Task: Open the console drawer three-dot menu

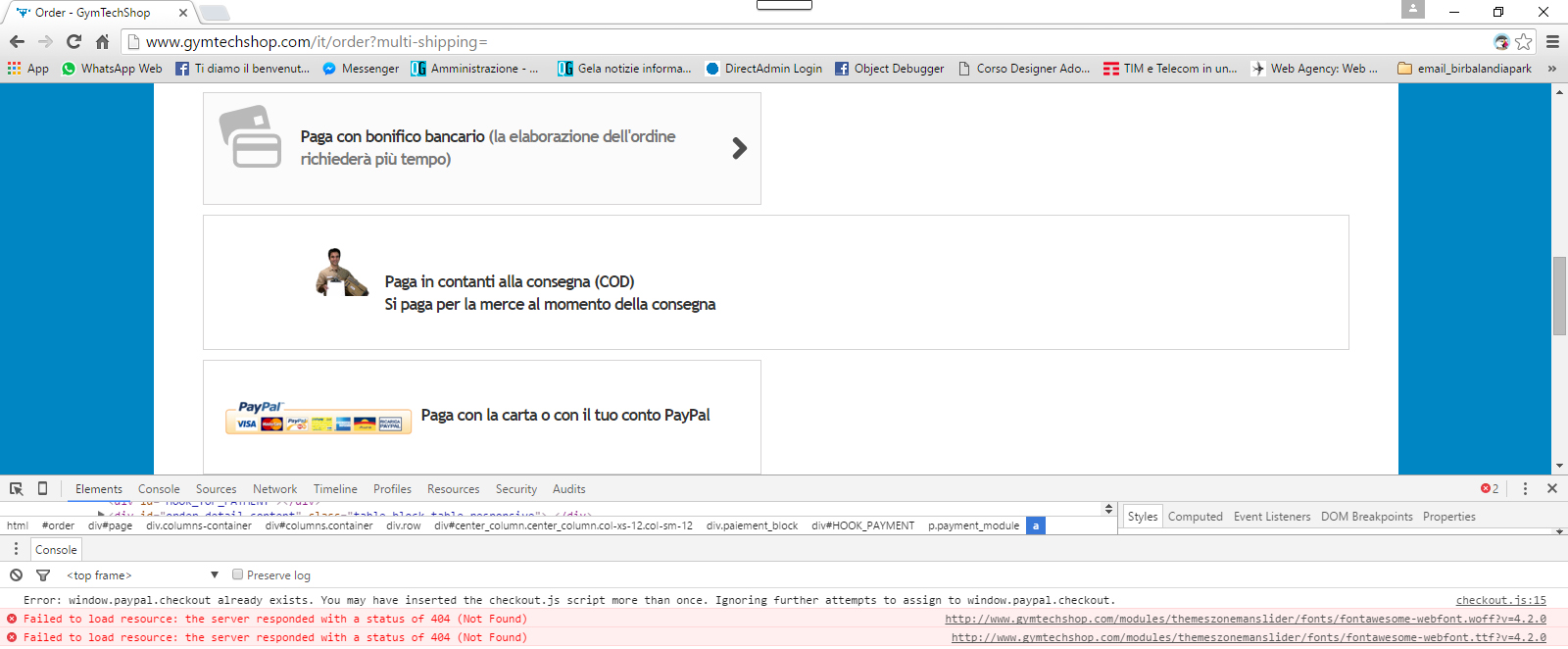Action: tap(16, 549)
